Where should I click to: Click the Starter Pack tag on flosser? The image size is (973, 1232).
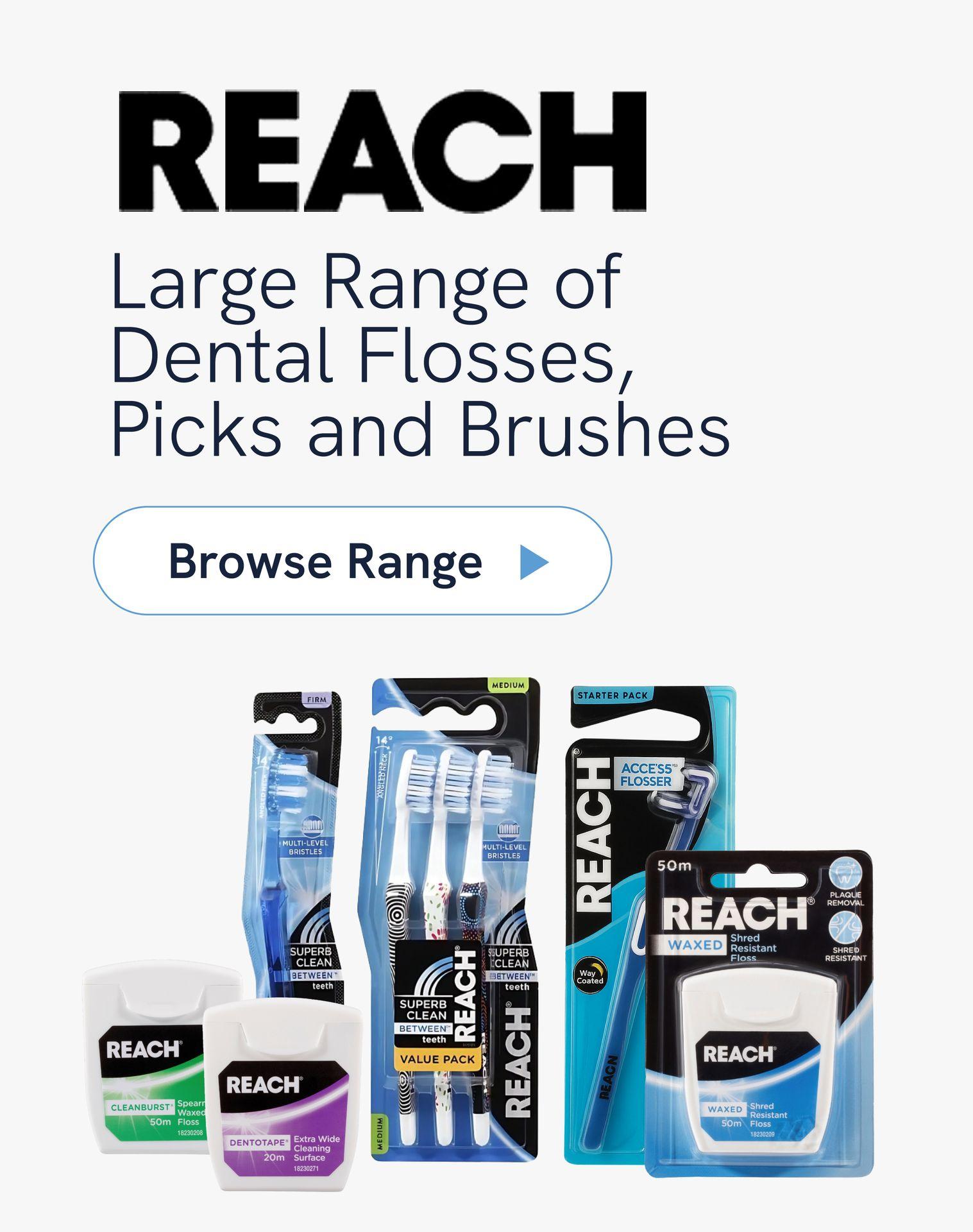pyautogui.click(x=612, y=696)
